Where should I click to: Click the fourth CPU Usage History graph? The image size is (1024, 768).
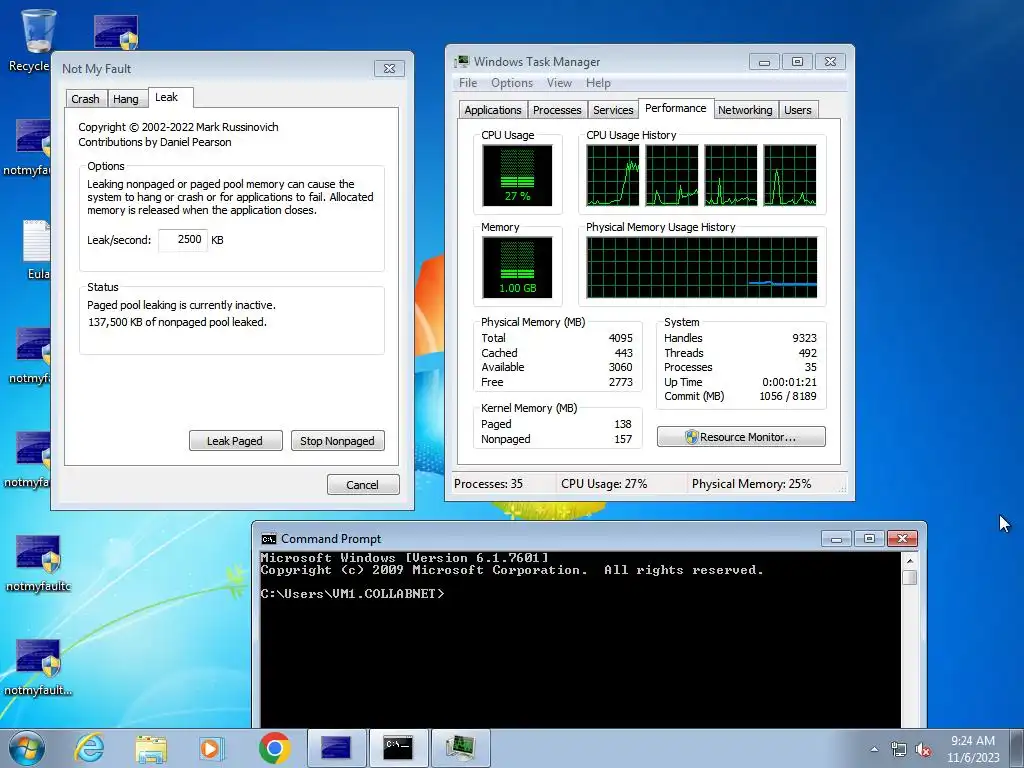[x=790, y=175]
